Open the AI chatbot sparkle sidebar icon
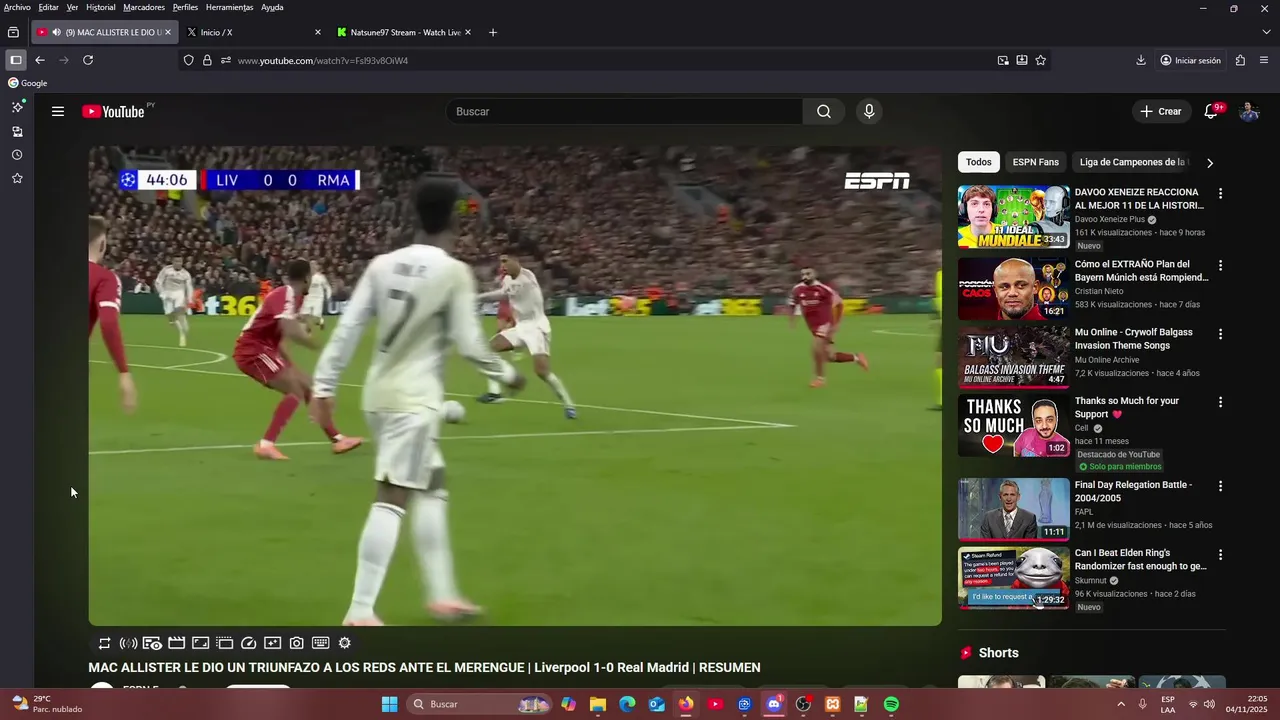The height and width of the screenshot is (720, 1280). (17, 107)
